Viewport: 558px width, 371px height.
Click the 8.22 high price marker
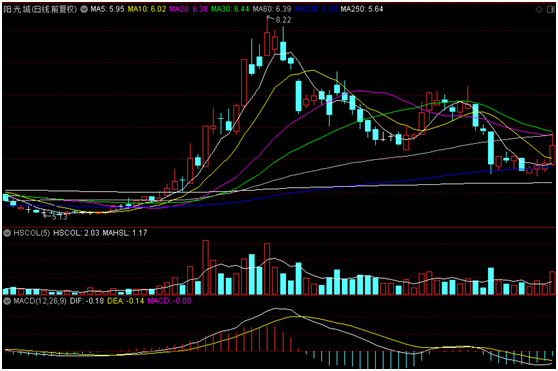point(283,20)
